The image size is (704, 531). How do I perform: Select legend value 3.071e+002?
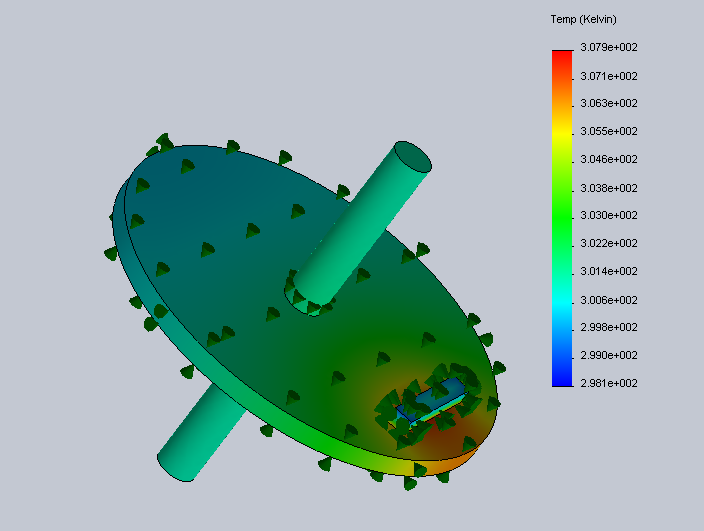click(x=609, y=76)
